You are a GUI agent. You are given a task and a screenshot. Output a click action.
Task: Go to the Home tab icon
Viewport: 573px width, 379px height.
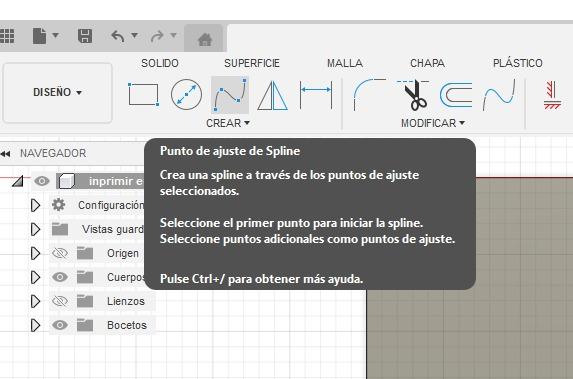click(205, 39)
